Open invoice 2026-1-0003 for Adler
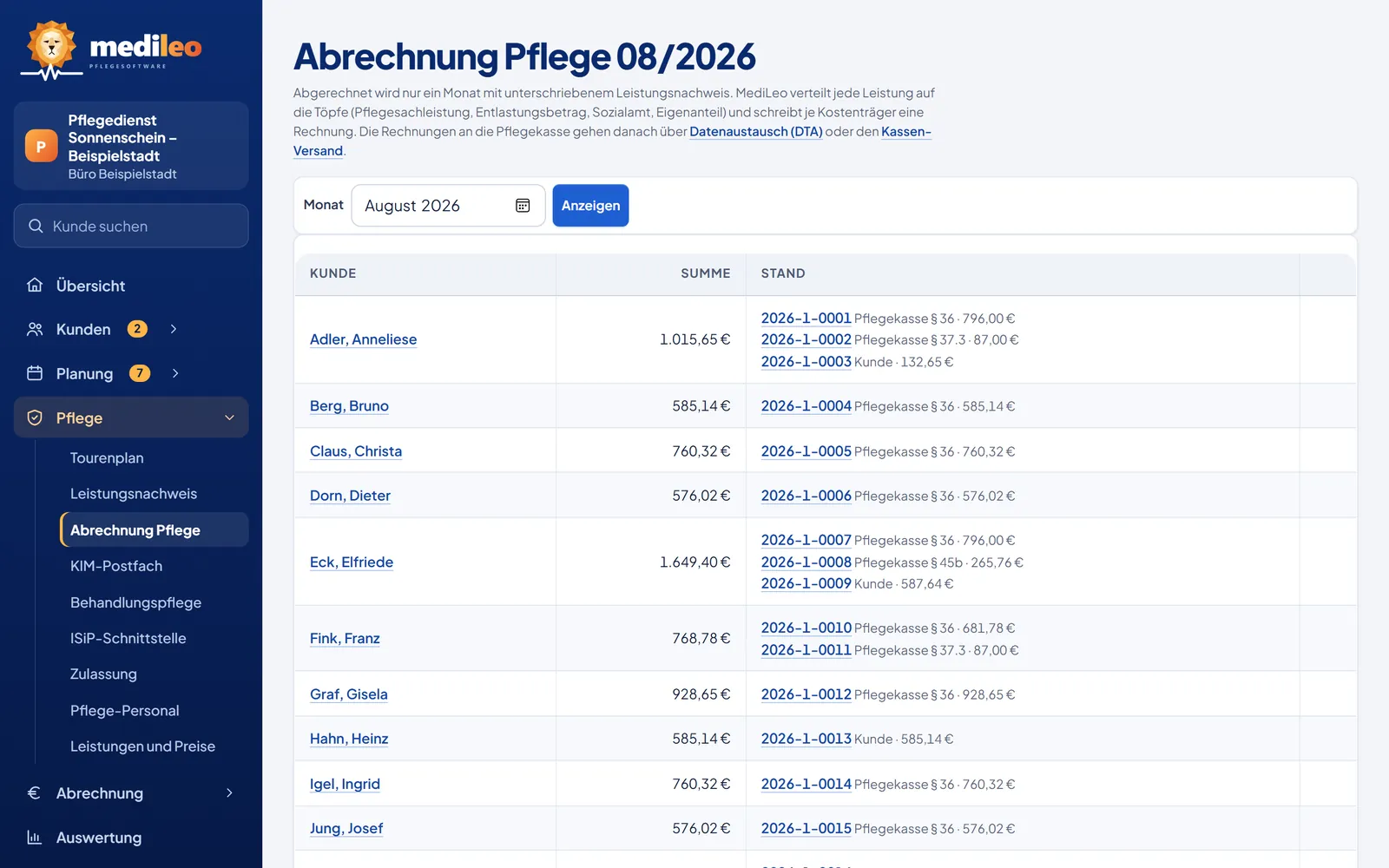Screen dimensions: 1389x868 806,361
